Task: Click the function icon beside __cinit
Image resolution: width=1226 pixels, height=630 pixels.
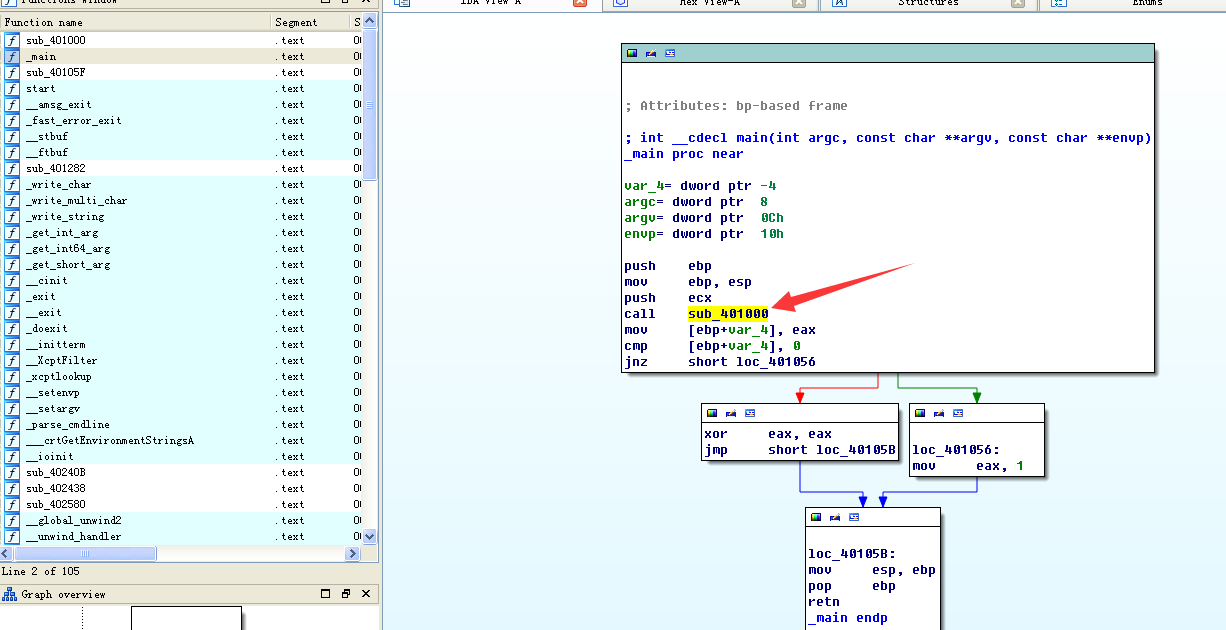Action: click(11, 280)
